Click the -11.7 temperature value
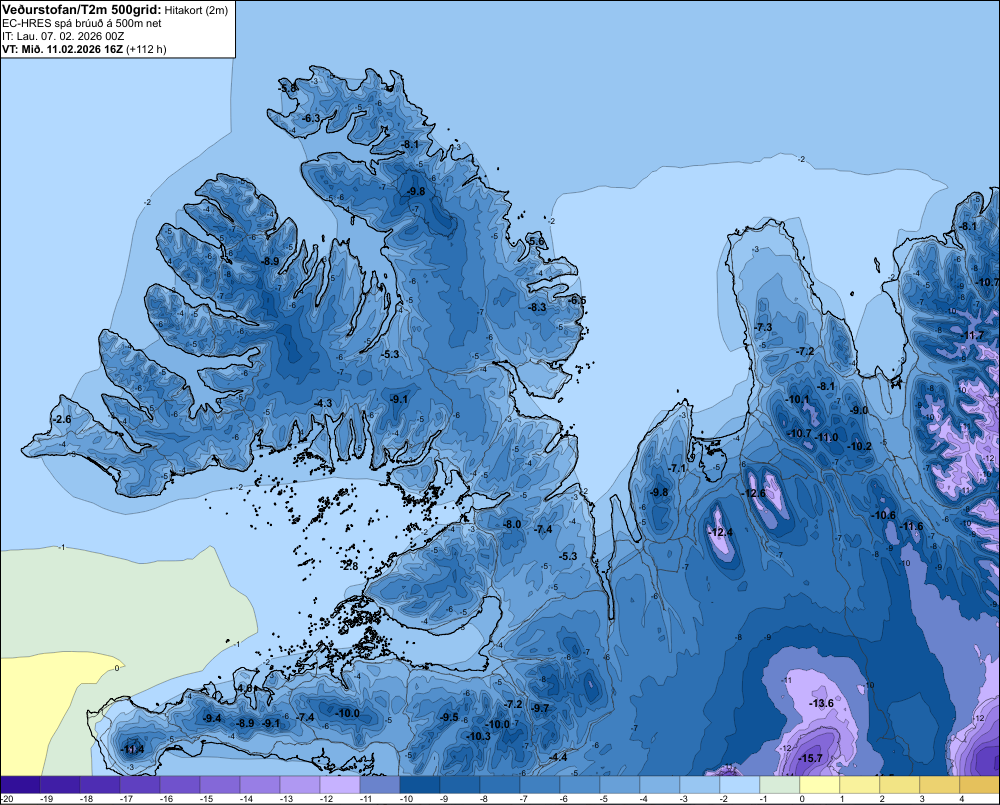This screenshot has height=805, width=1000. [x=973, y=335]
